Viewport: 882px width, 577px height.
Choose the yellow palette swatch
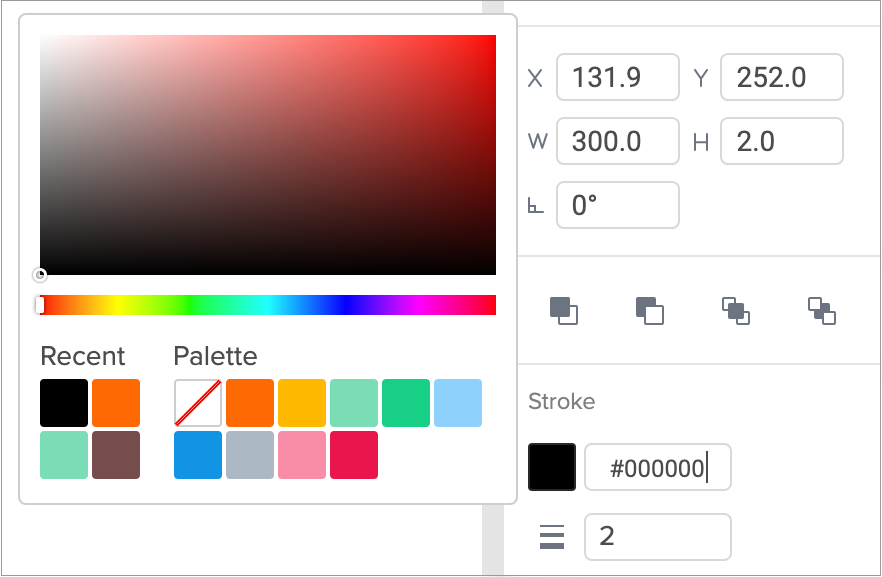coord(302,403)
